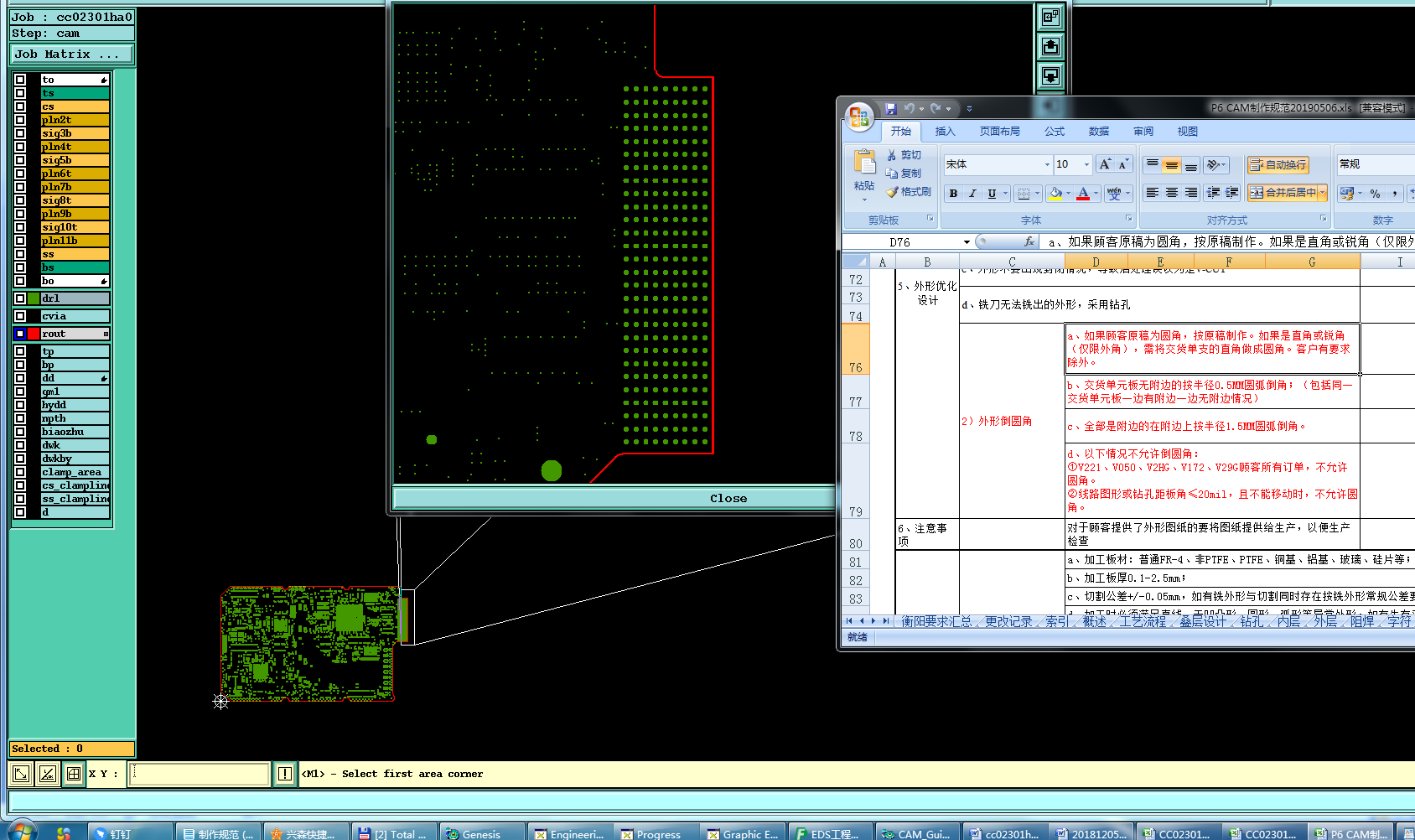Apply middle vertical alignment
The width and height of the screenshot is (1415, 840).
1172,164
